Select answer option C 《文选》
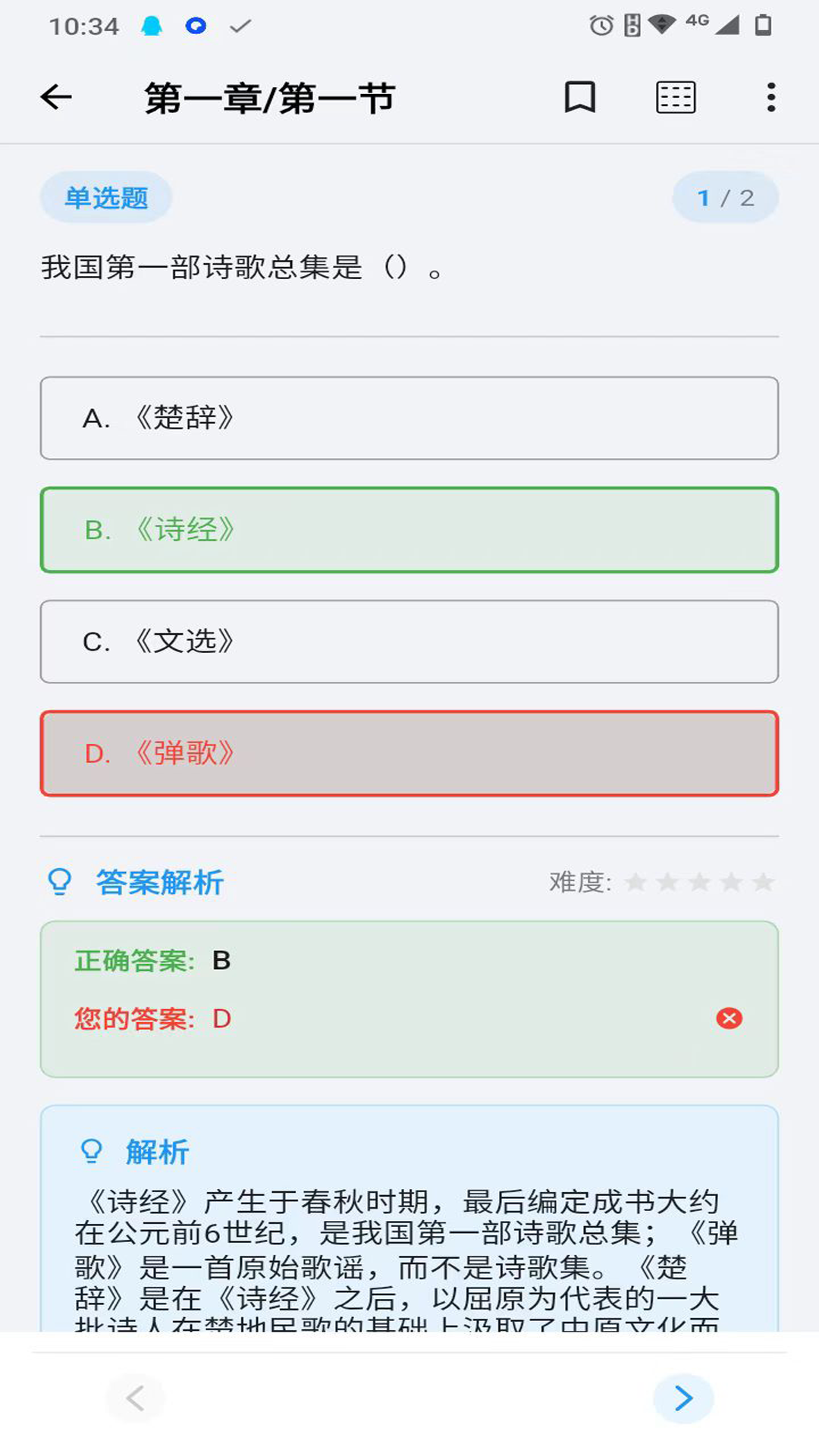The image size is (819, 1456). click(x=409, y=642)
